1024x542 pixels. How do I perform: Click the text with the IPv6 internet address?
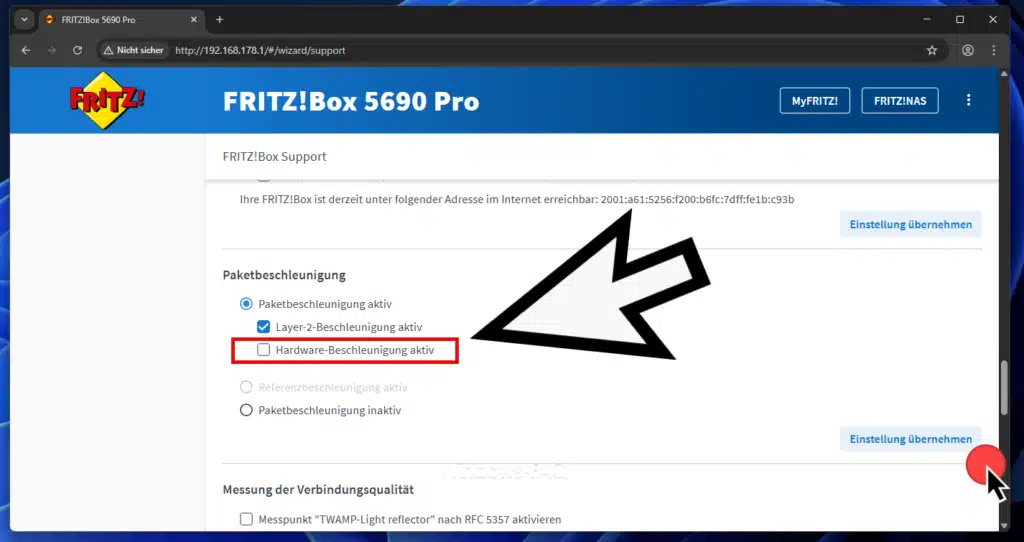(517, 199)
